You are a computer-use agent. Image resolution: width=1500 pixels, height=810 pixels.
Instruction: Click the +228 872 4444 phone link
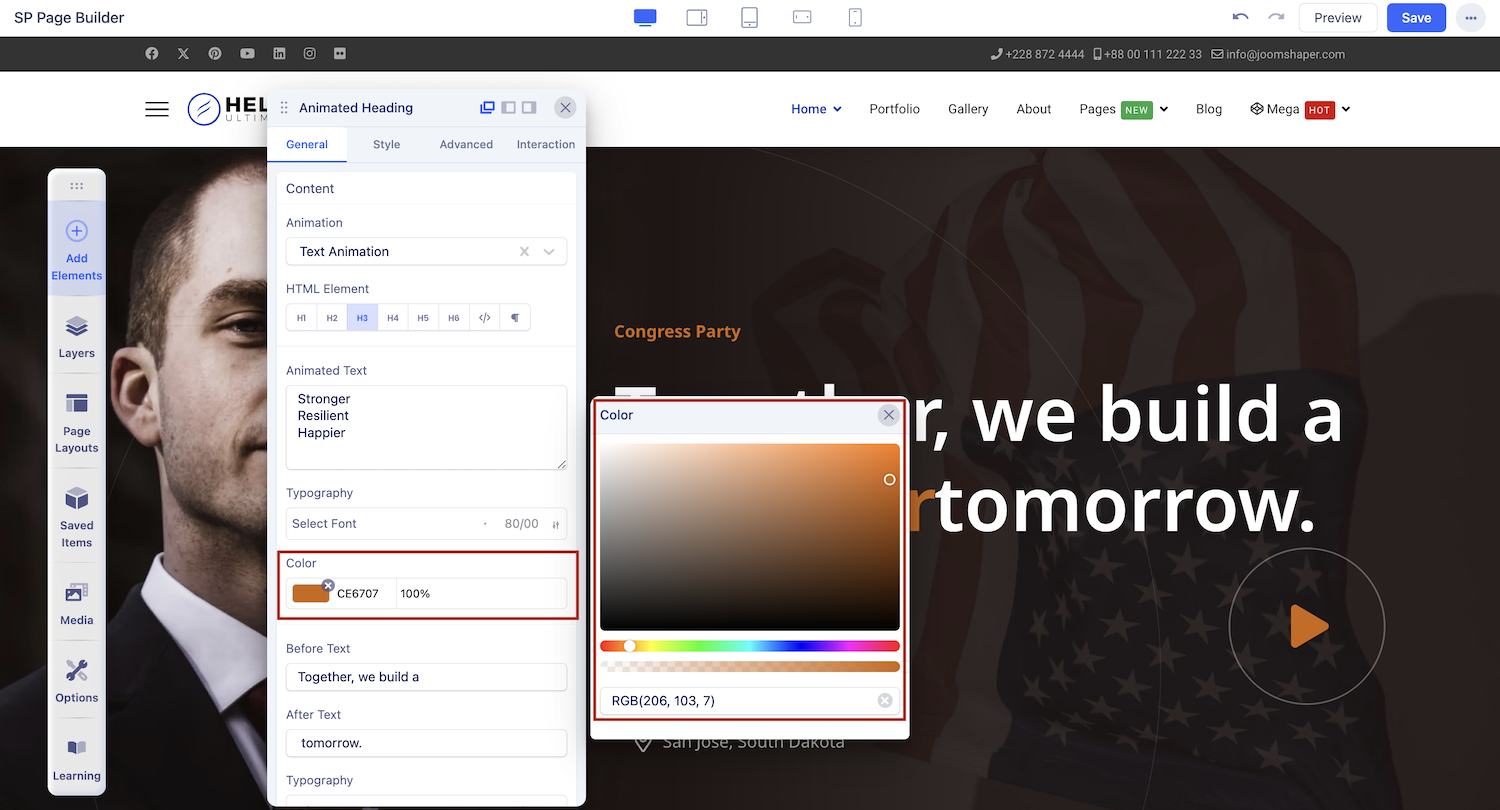pyautogui.click(x=1038, y=54)
